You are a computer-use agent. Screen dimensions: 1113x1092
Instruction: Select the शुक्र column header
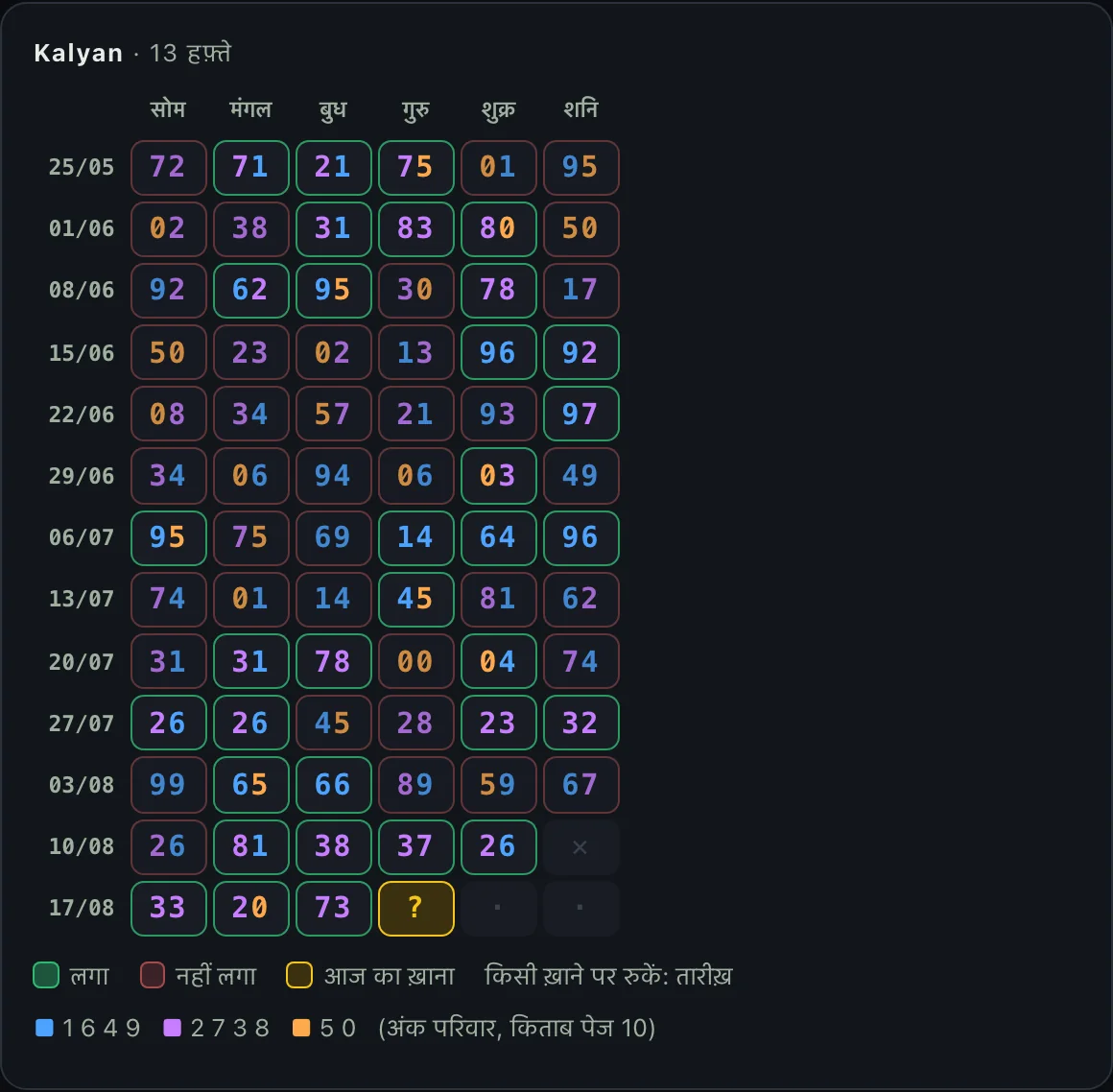point(498,109)
